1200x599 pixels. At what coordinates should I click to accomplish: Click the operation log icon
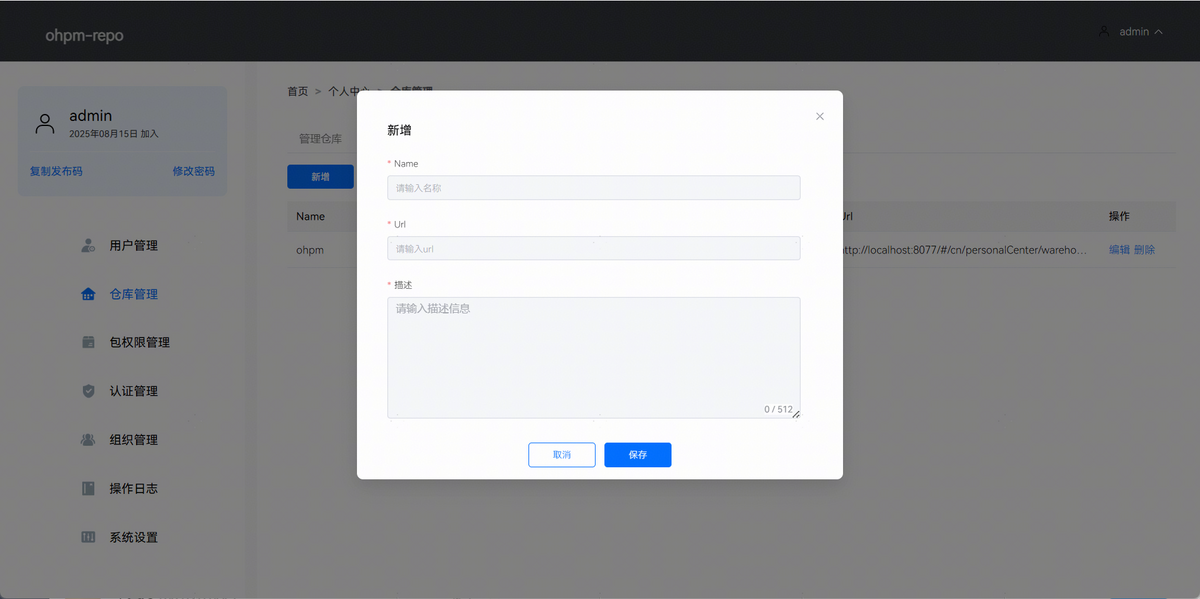click(x=88, y=489)
